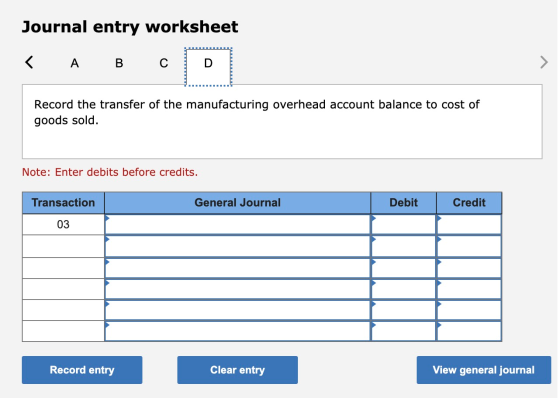
Task: Open General Journal account dropdown in fifth row
Action: coord(238,310)
